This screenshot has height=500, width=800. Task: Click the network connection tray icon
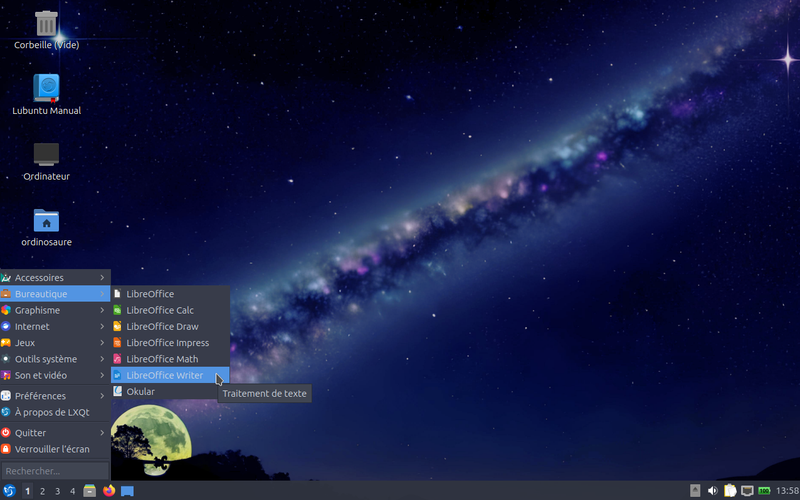747,491
